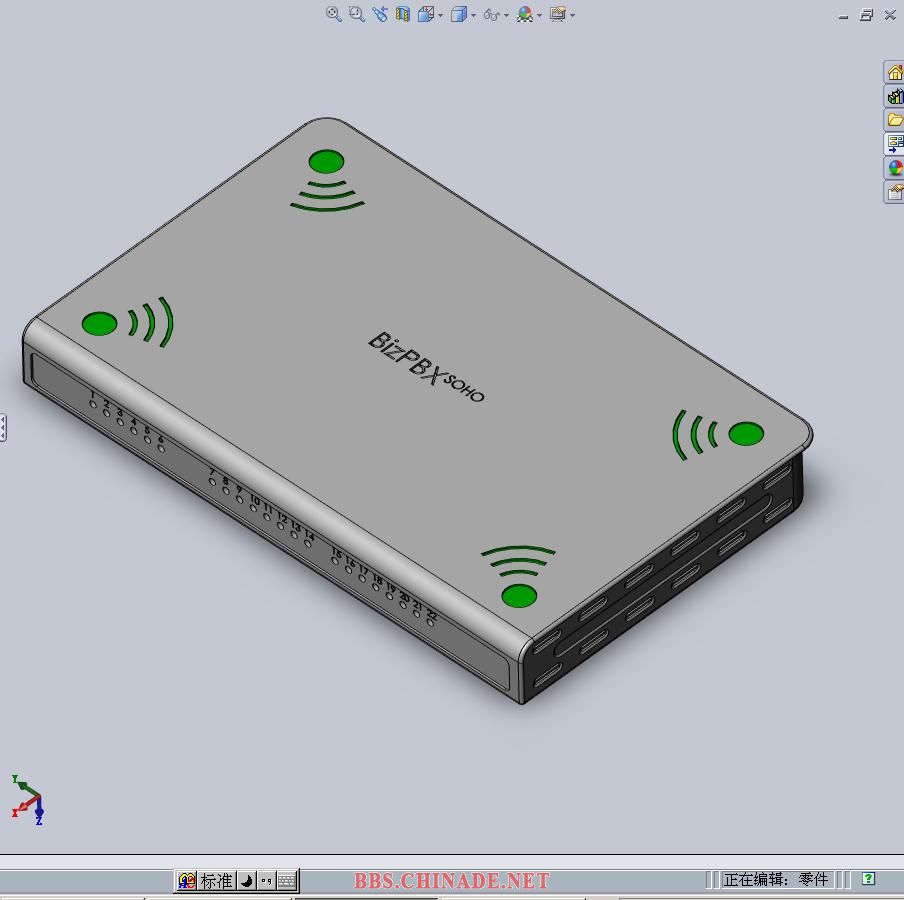The height and width of the screenshot is (900, 904).
Task: Close the document window
Action: [890, 15]
